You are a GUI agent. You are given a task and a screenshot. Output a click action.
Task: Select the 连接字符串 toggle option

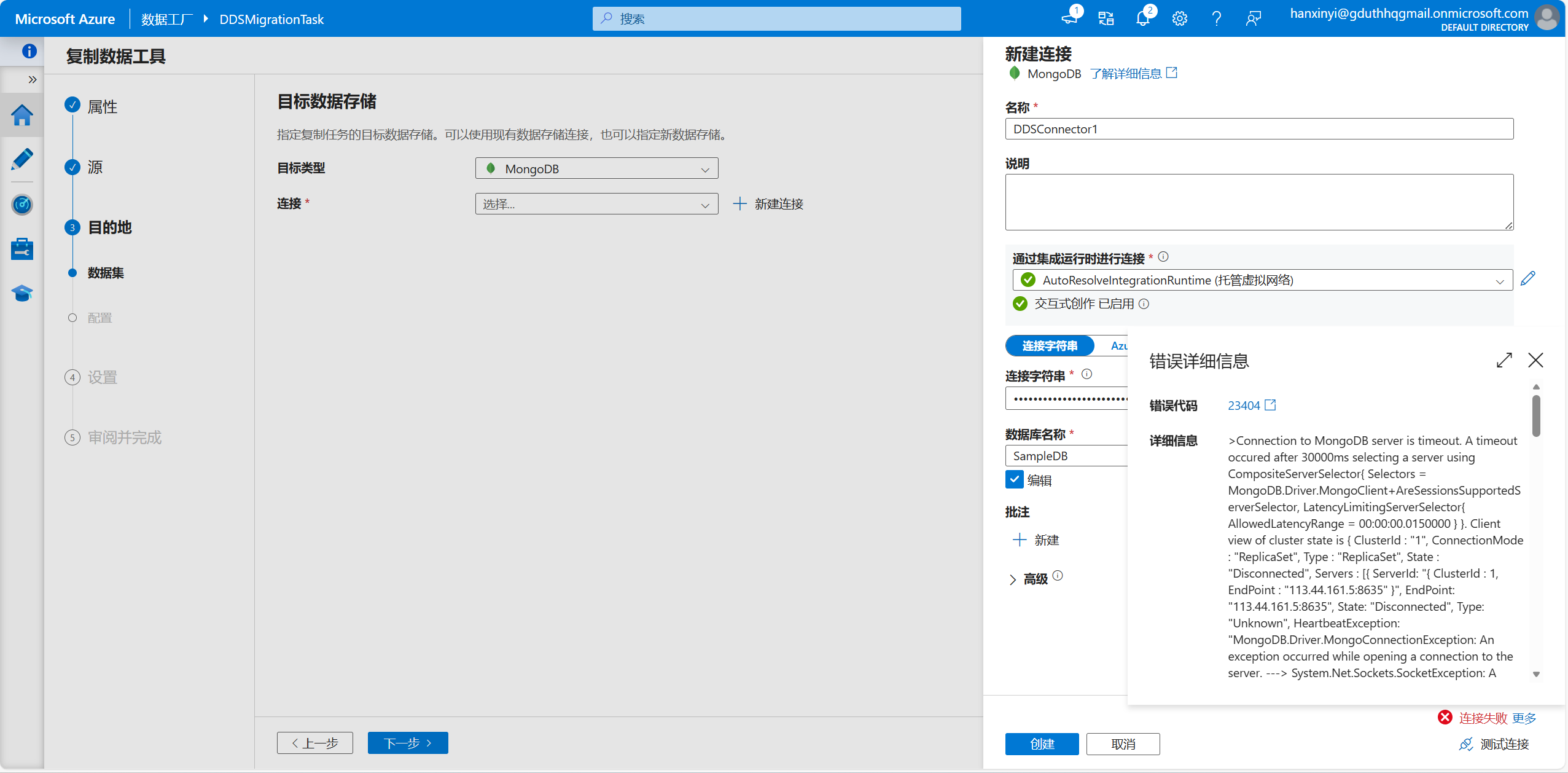tap(1050, 346)
